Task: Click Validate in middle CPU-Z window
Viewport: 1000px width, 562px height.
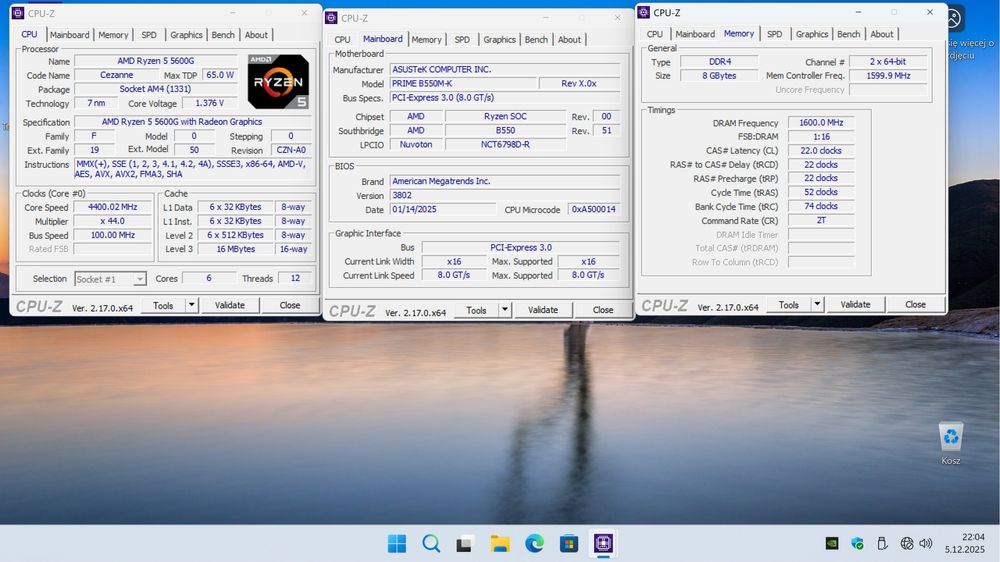Action: point(543,310)
